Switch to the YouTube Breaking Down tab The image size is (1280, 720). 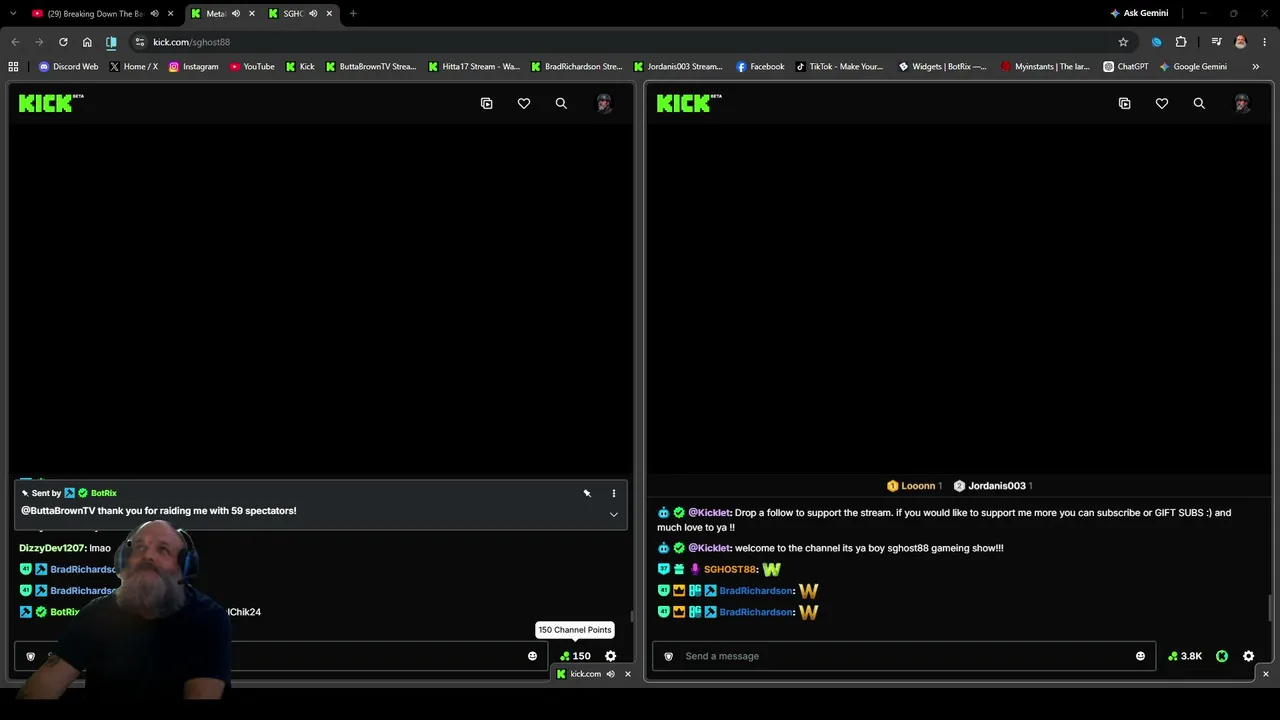pos(95,14)
